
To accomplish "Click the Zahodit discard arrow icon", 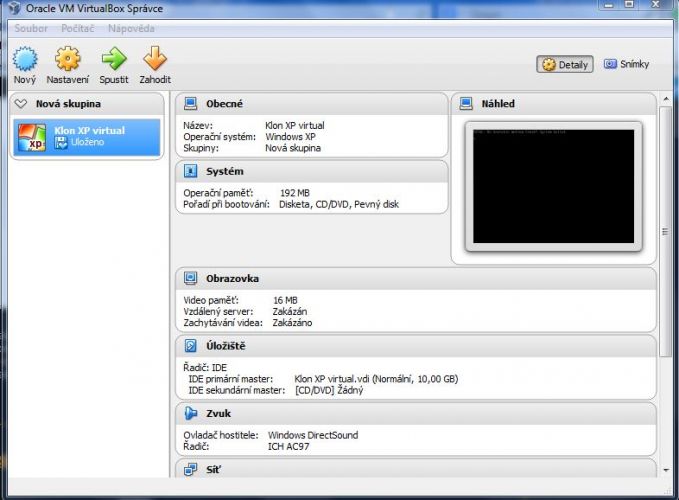I will pos(155,58).
